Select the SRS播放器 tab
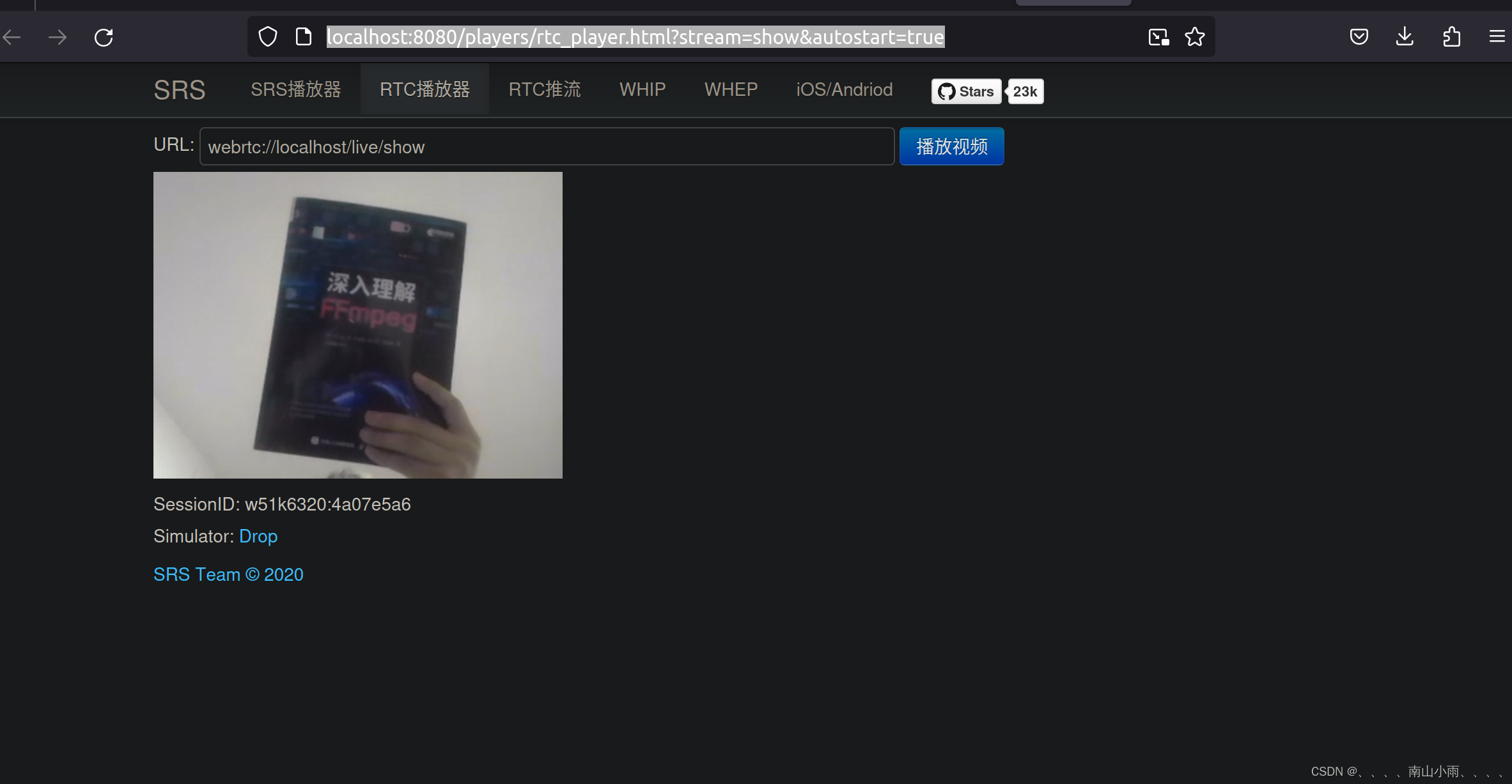This screenshot has height=784, width=1512. point(295,89)
